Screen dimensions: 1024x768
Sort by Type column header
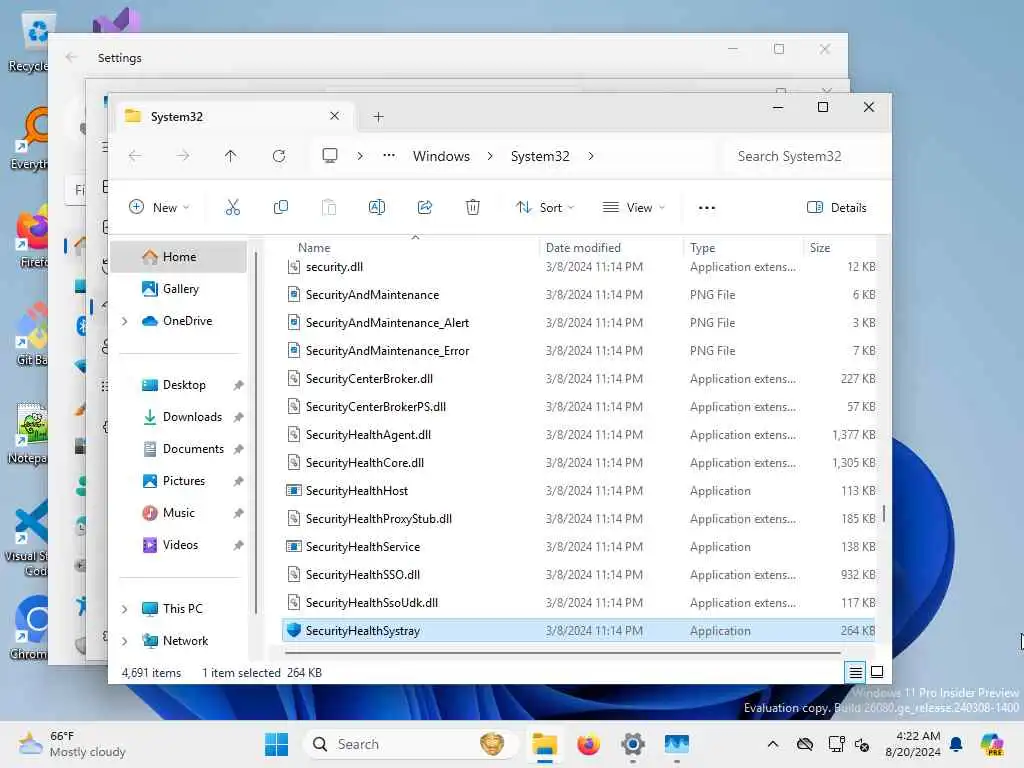[703, 248]
